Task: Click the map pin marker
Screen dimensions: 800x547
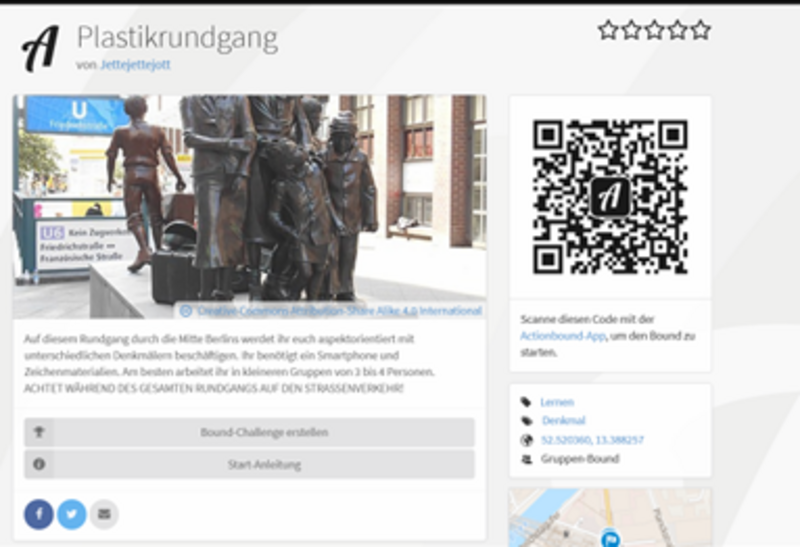Action: point(610,538)
